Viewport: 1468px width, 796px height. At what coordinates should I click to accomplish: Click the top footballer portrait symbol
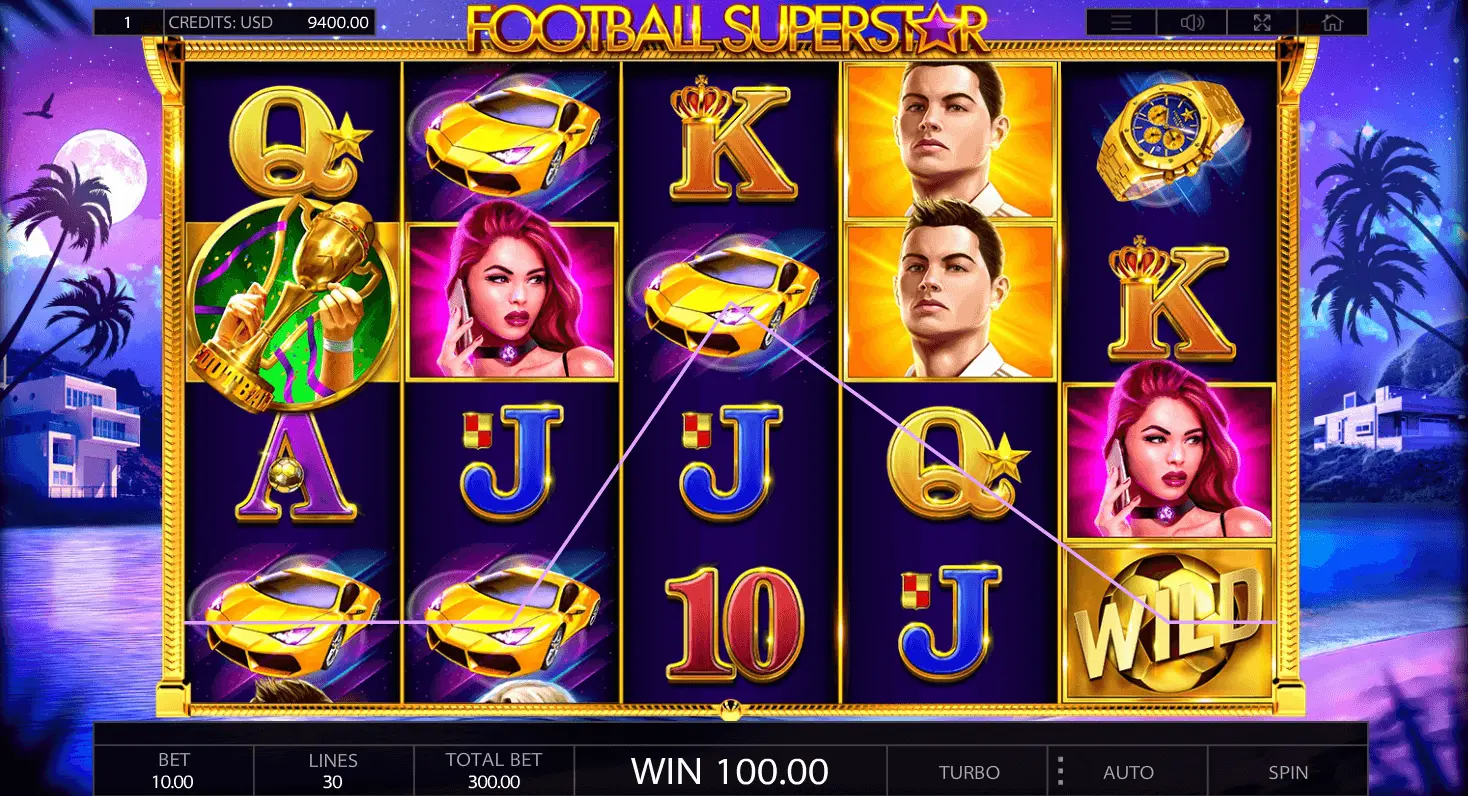950,140
